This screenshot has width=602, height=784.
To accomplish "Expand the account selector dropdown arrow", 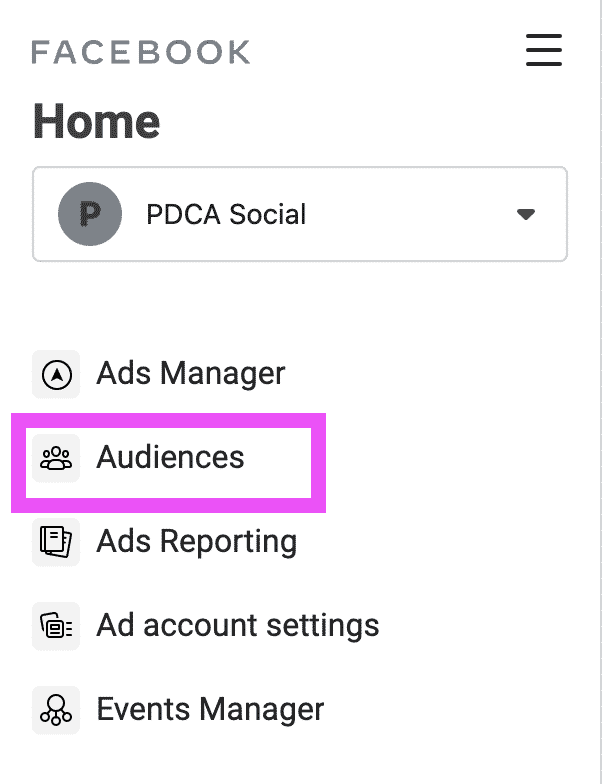I will click(526, 214).
